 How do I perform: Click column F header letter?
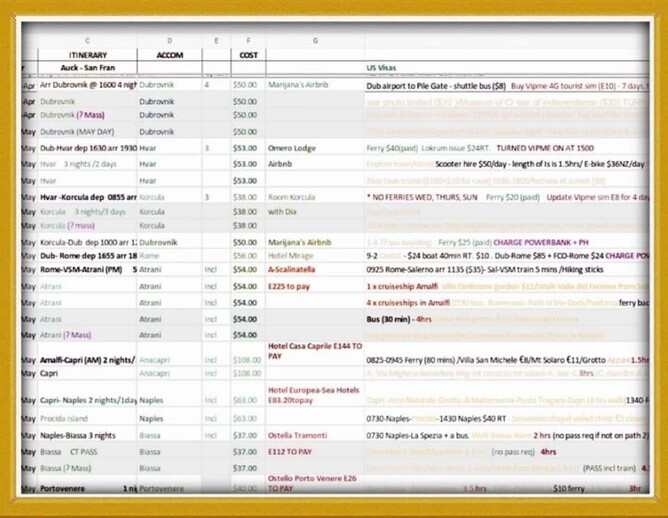click(x=247, y=40)
